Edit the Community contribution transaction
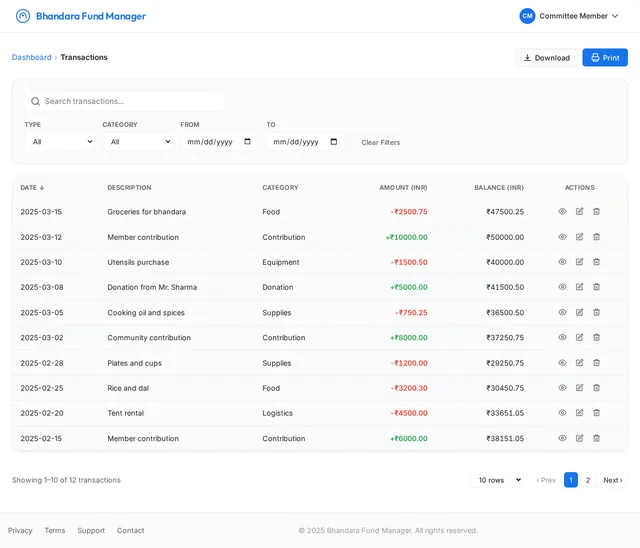Screen dimensions: 640x548 [579, 337]
